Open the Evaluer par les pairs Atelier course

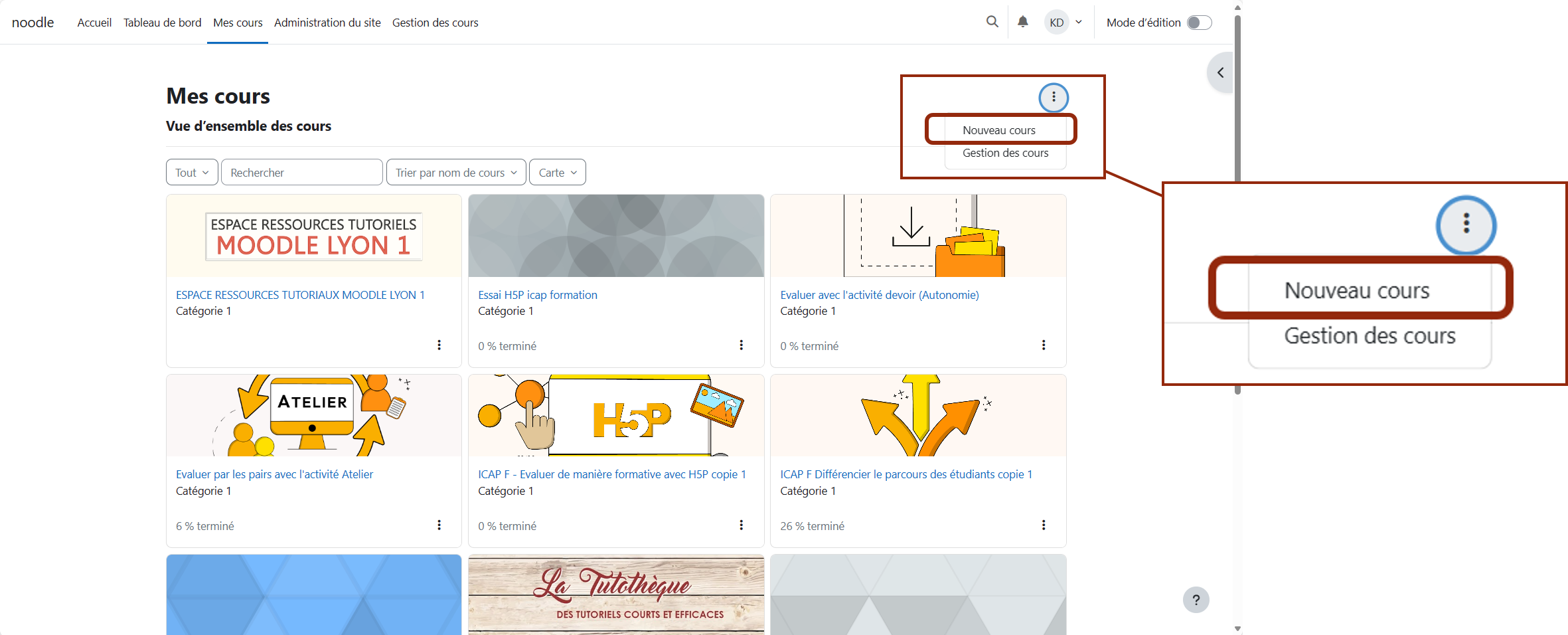coord(274,474)
